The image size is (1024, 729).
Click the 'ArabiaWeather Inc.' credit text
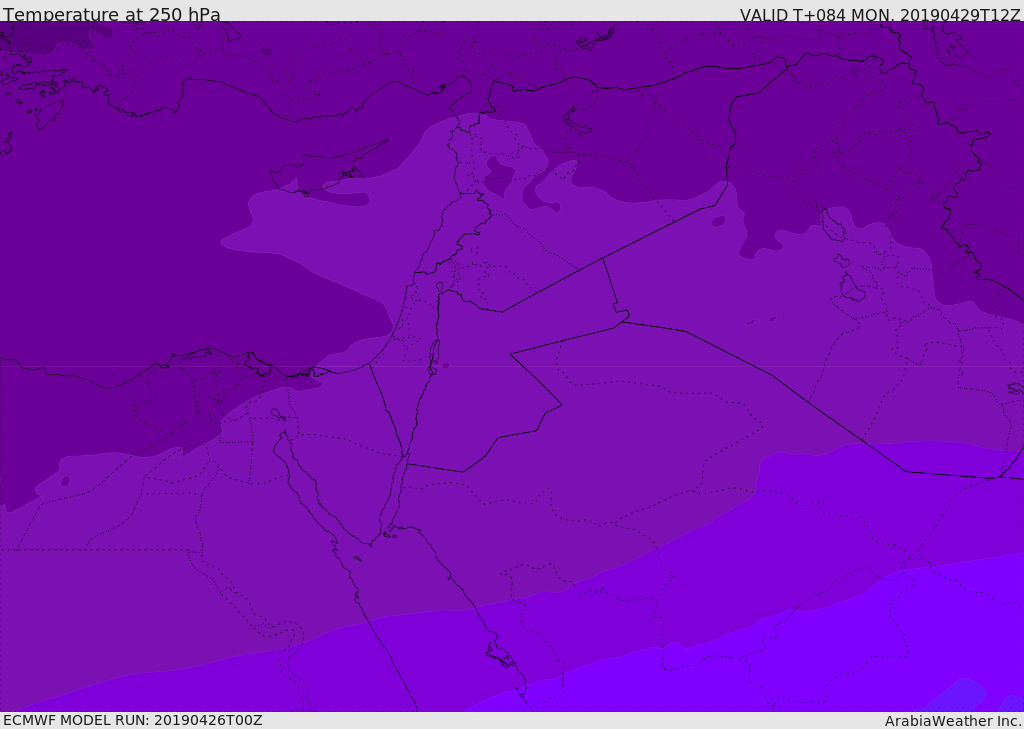[953, 721]
